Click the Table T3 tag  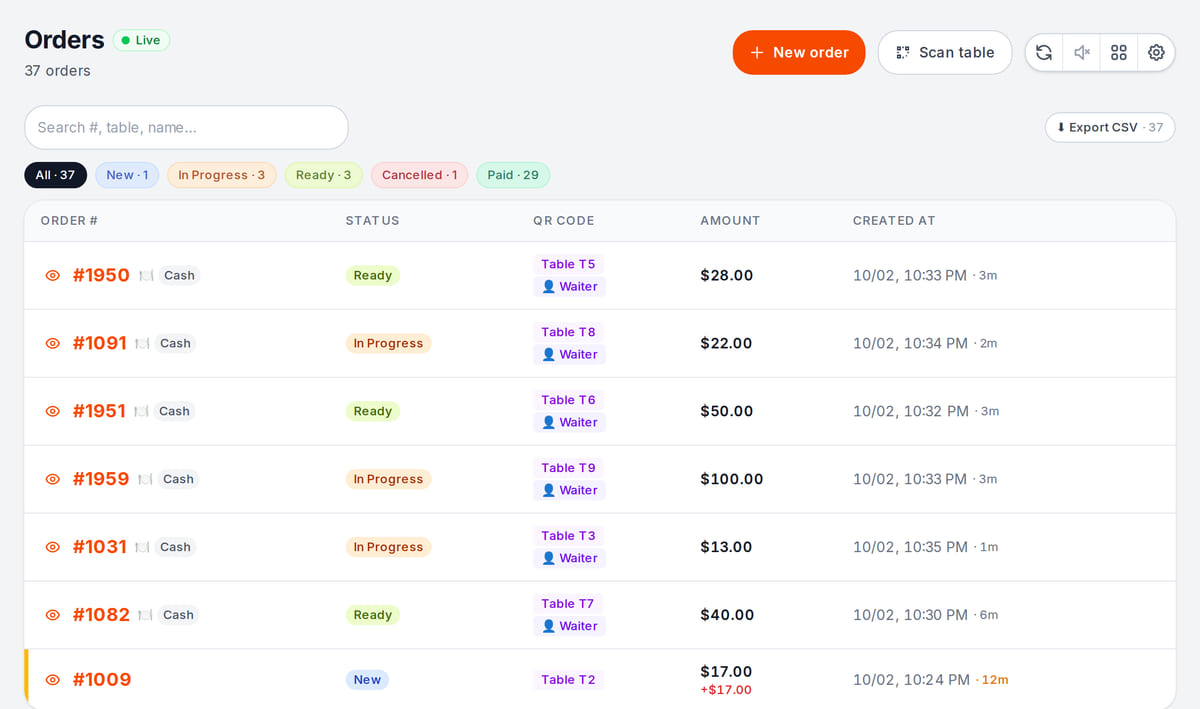[568, 536]
